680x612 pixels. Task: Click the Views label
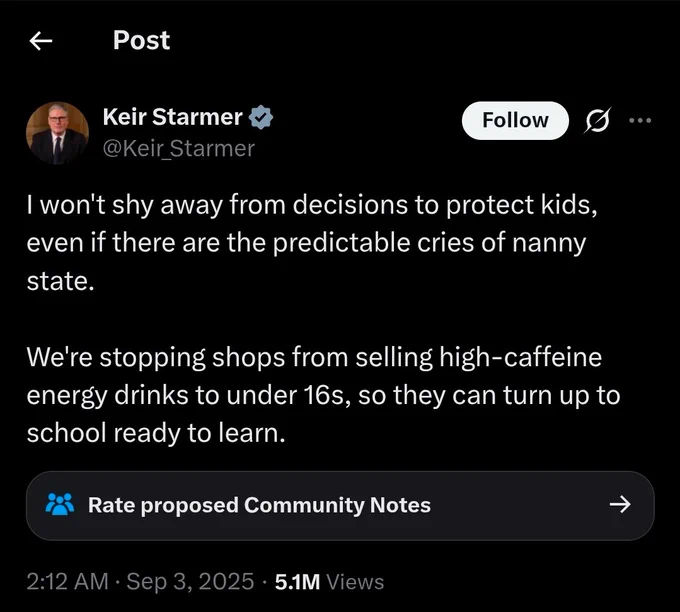pos(355,582)
